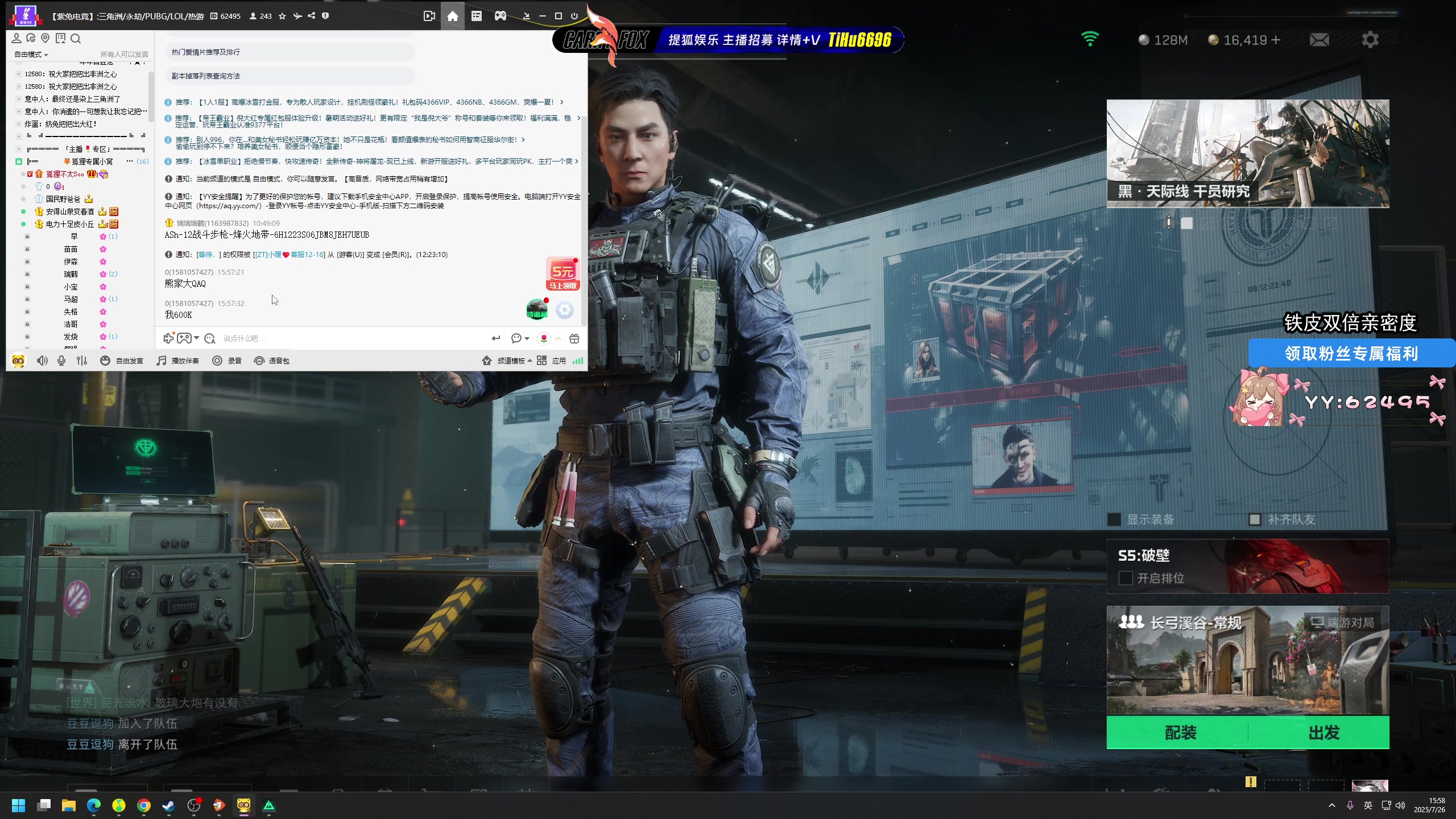
Task: Toggle the 补齐队友 checkbox
Action: (1255, 519)
